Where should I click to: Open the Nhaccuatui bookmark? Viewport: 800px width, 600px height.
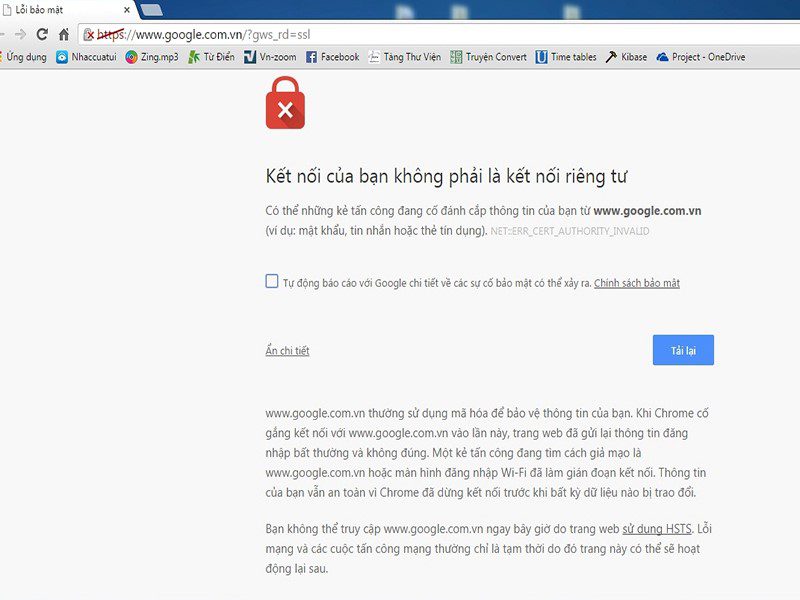[86, 57]
